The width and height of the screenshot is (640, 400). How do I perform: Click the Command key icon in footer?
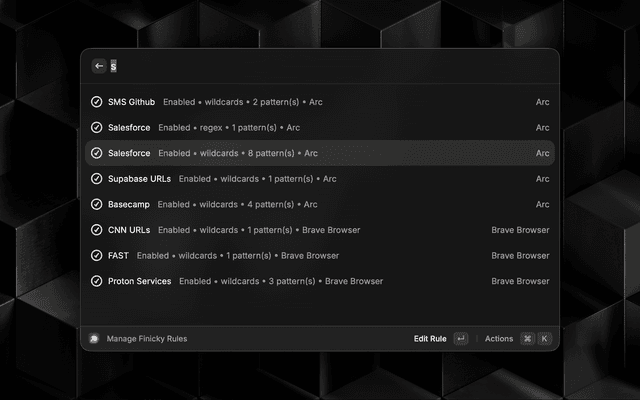click(x=527, y=338)
